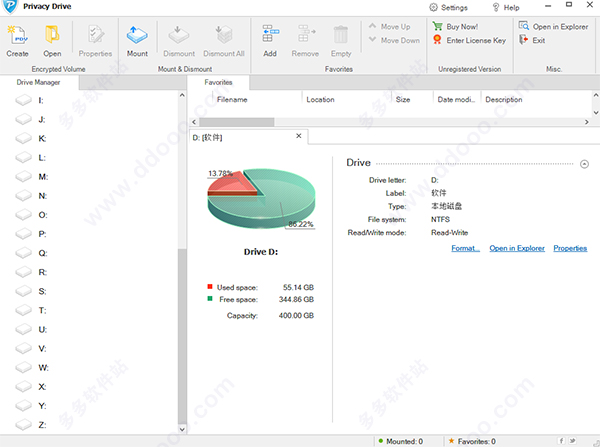
Task: Click the Mounted: 0 status indicator
Action: [x=400, y=441]
